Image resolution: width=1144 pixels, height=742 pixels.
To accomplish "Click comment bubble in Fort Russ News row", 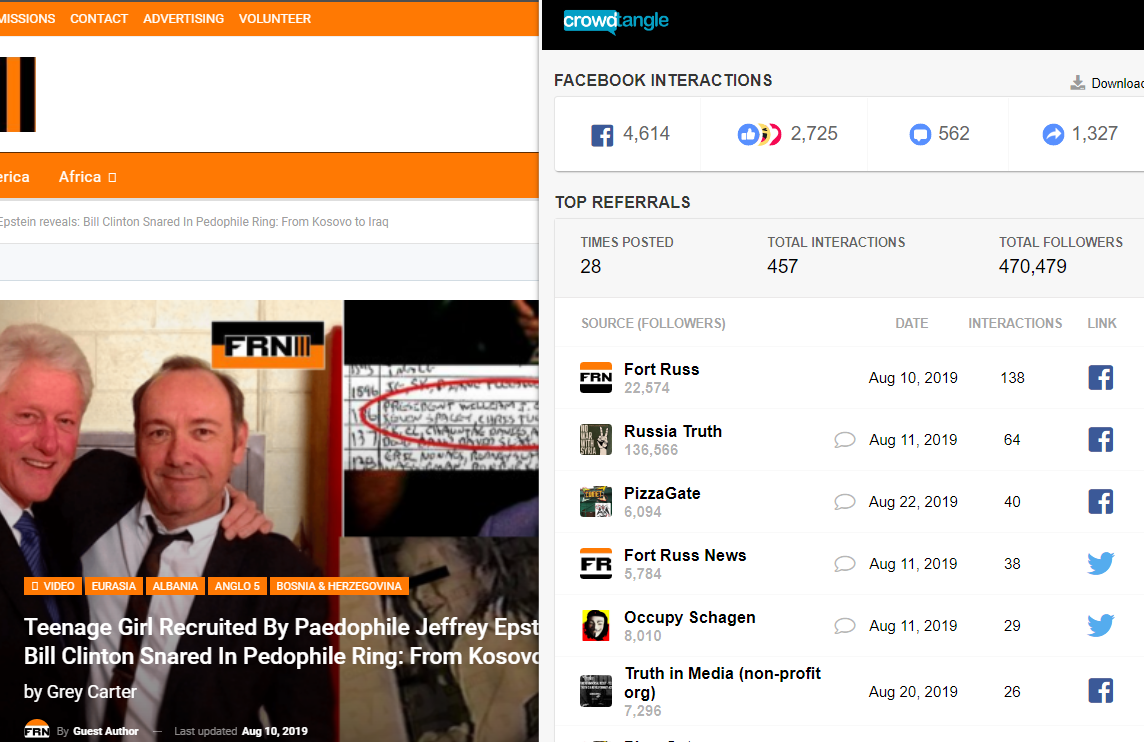I will 844,563.
